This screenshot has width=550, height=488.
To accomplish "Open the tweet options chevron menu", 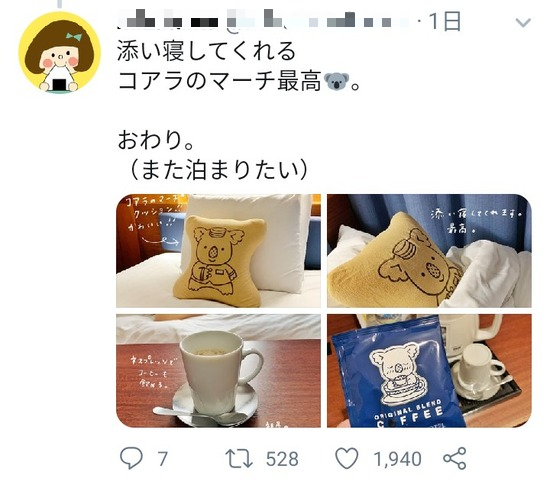I will (x=523, y=23).
